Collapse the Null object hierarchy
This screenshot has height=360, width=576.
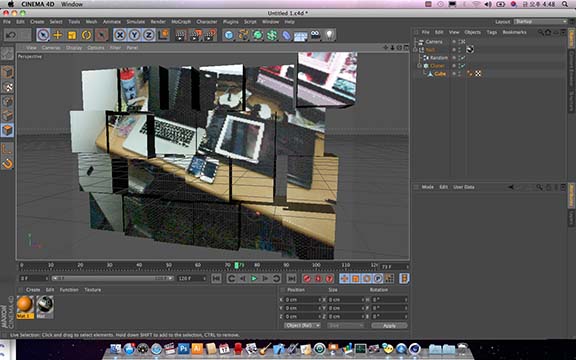click(415, 50)
